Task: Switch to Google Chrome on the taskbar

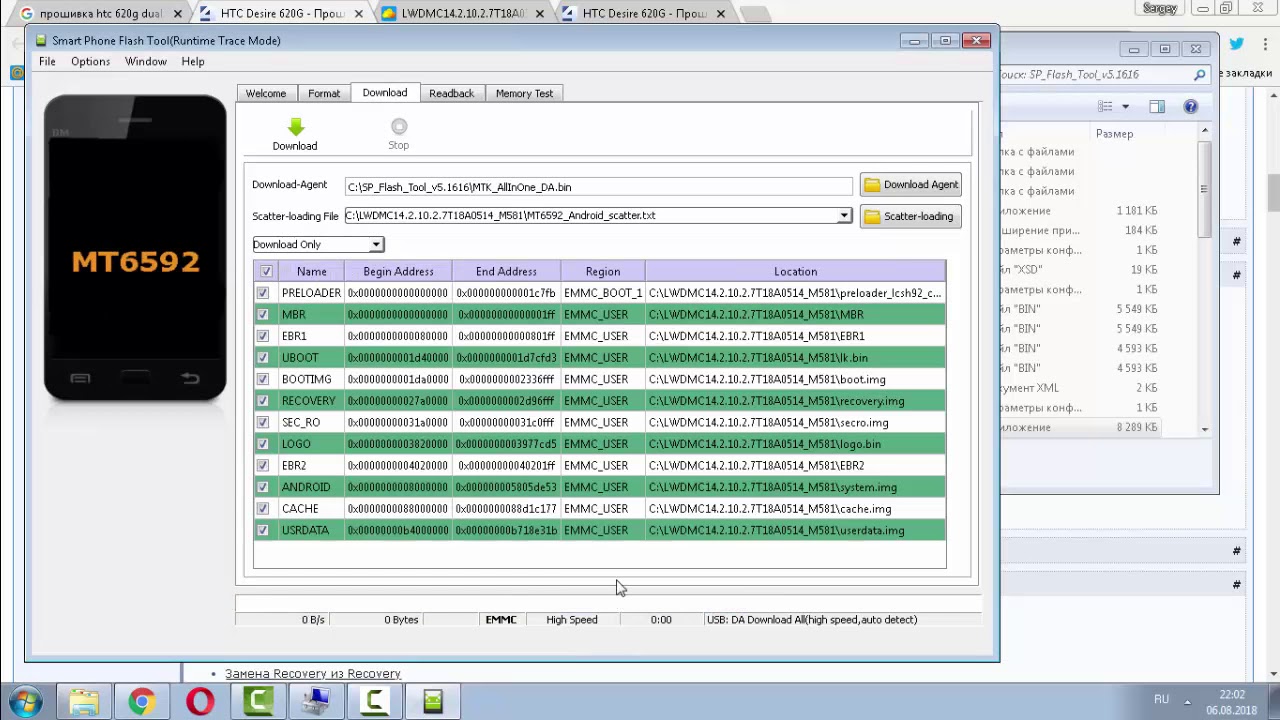Action: pyautogui.click(x=141, y=701)
